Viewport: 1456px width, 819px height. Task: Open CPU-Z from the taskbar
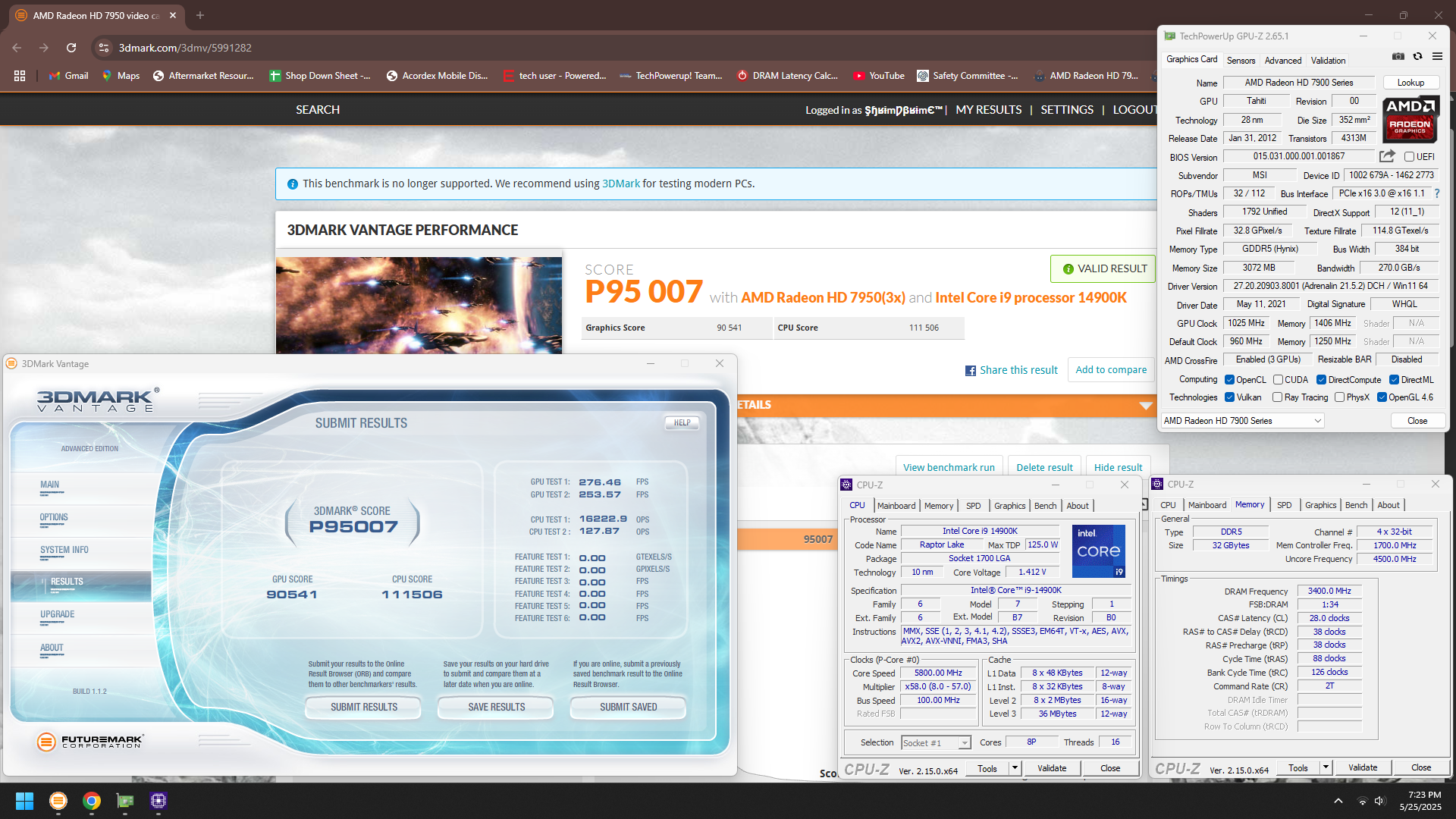point(158,801)
